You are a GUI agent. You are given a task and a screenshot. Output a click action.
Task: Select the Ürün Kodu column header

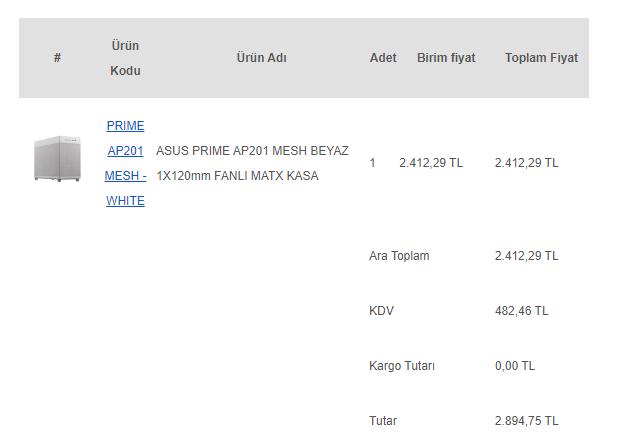[125, 58]
